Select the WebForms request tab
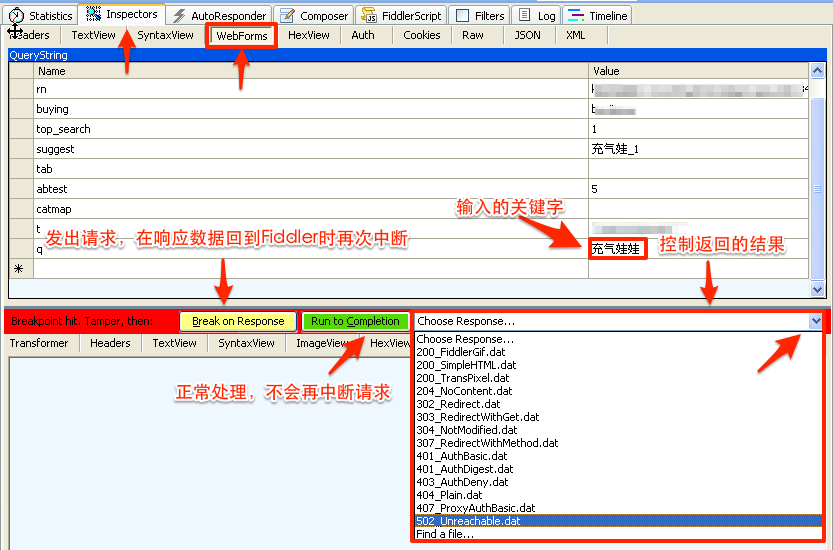 click(x=242, y=36)
